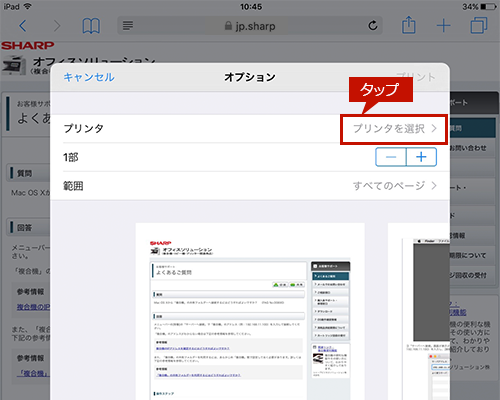Tap the SHARP logo on page

point(28,45)
